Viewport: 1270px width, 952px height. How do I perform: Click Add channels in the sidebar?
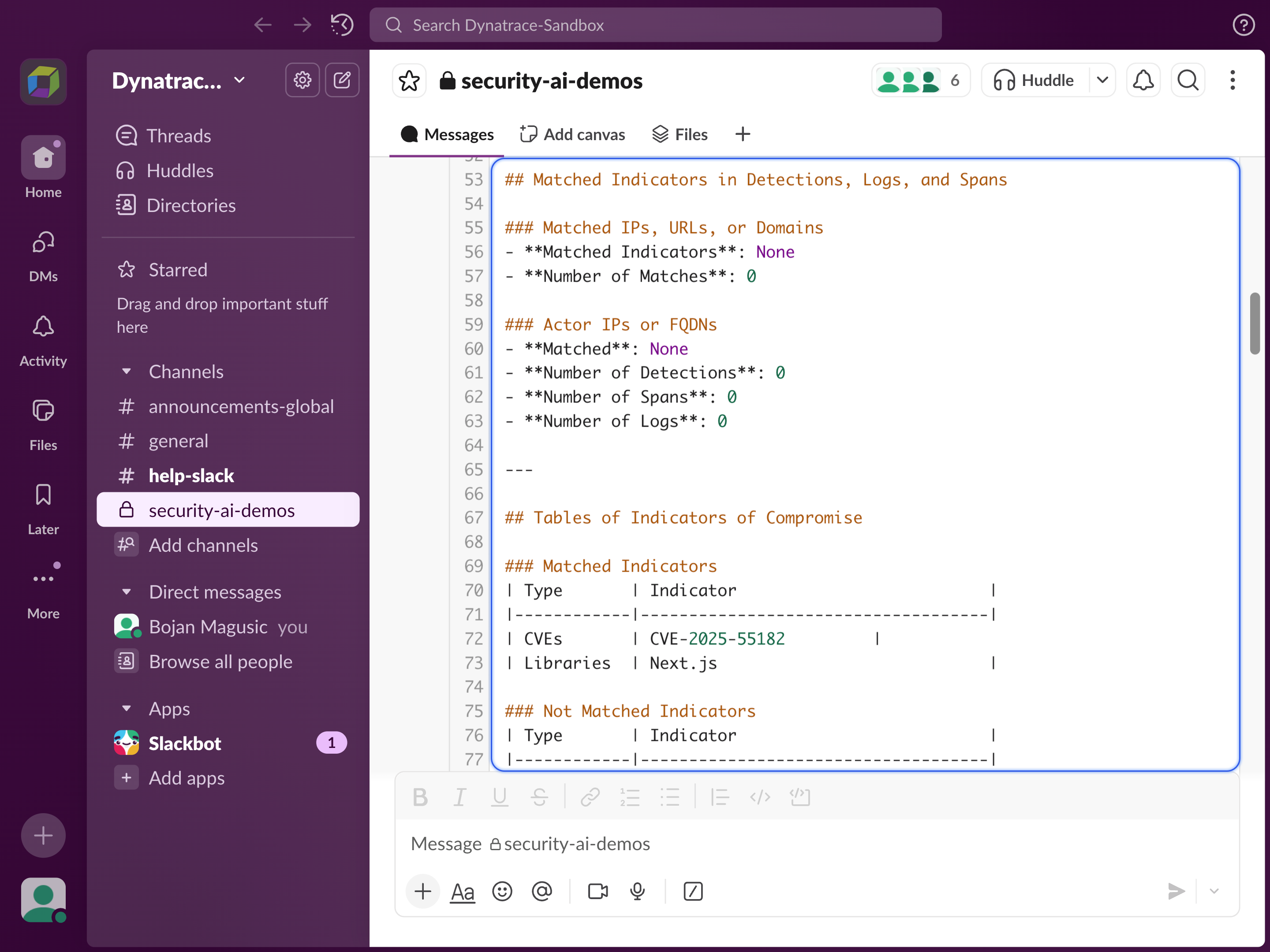click(203, 545)
